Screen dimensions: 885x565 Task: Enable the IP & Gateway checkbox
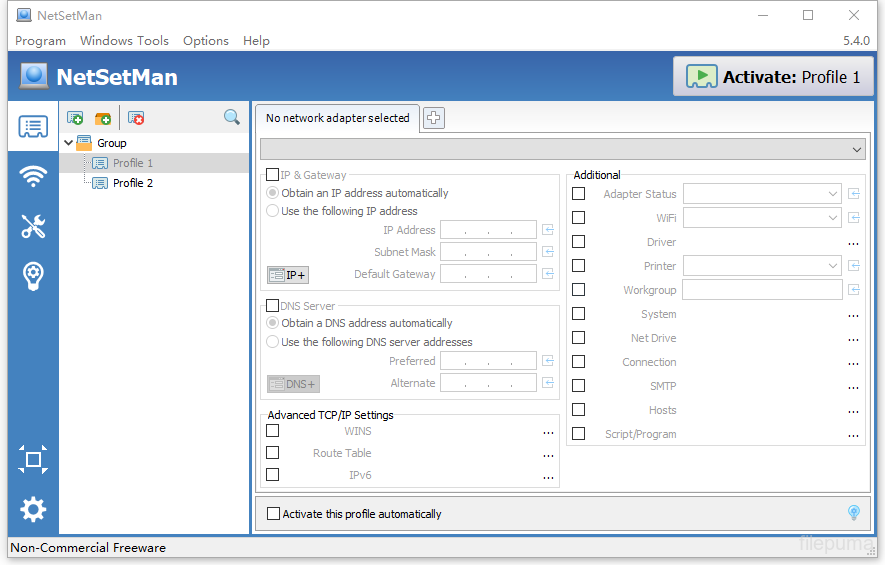point(273,175)
